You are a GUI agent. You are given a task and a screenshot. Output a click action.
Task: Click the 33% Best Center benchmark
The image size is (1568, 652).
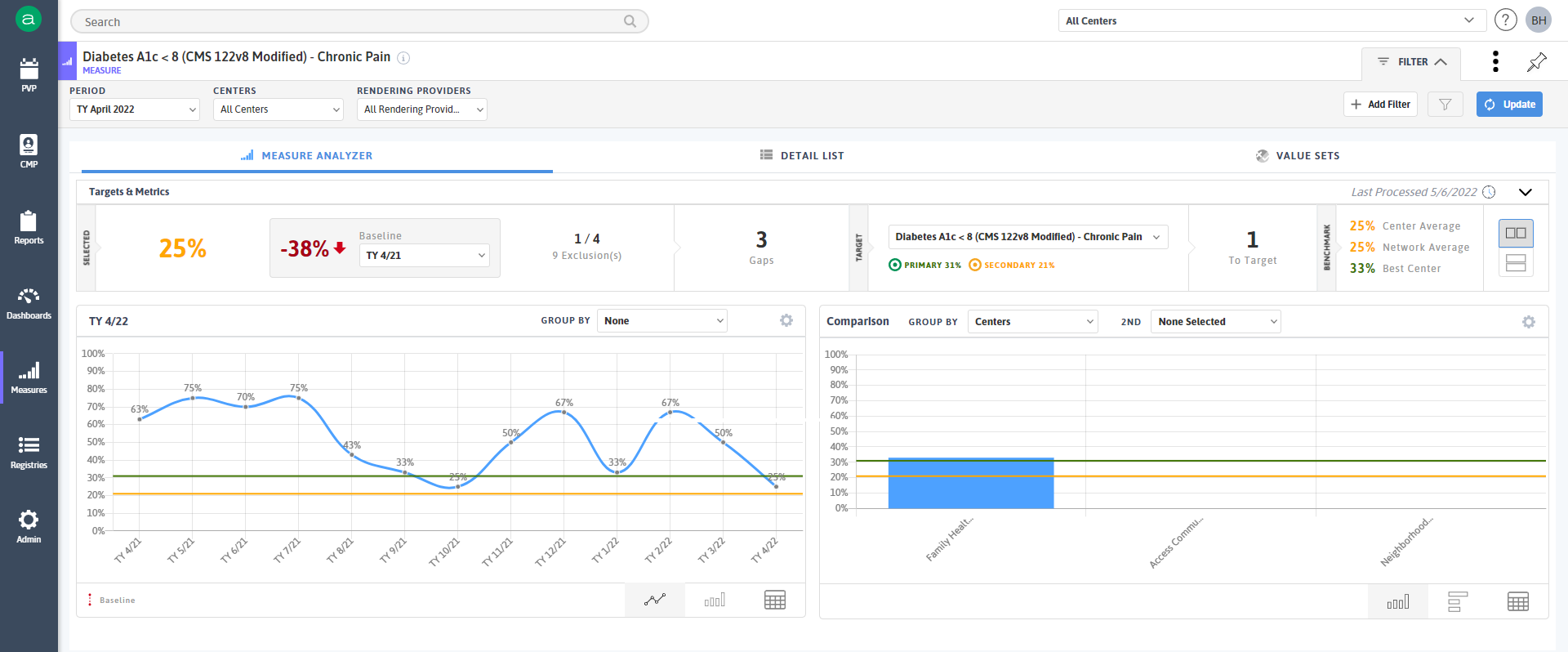point(1395,268)
